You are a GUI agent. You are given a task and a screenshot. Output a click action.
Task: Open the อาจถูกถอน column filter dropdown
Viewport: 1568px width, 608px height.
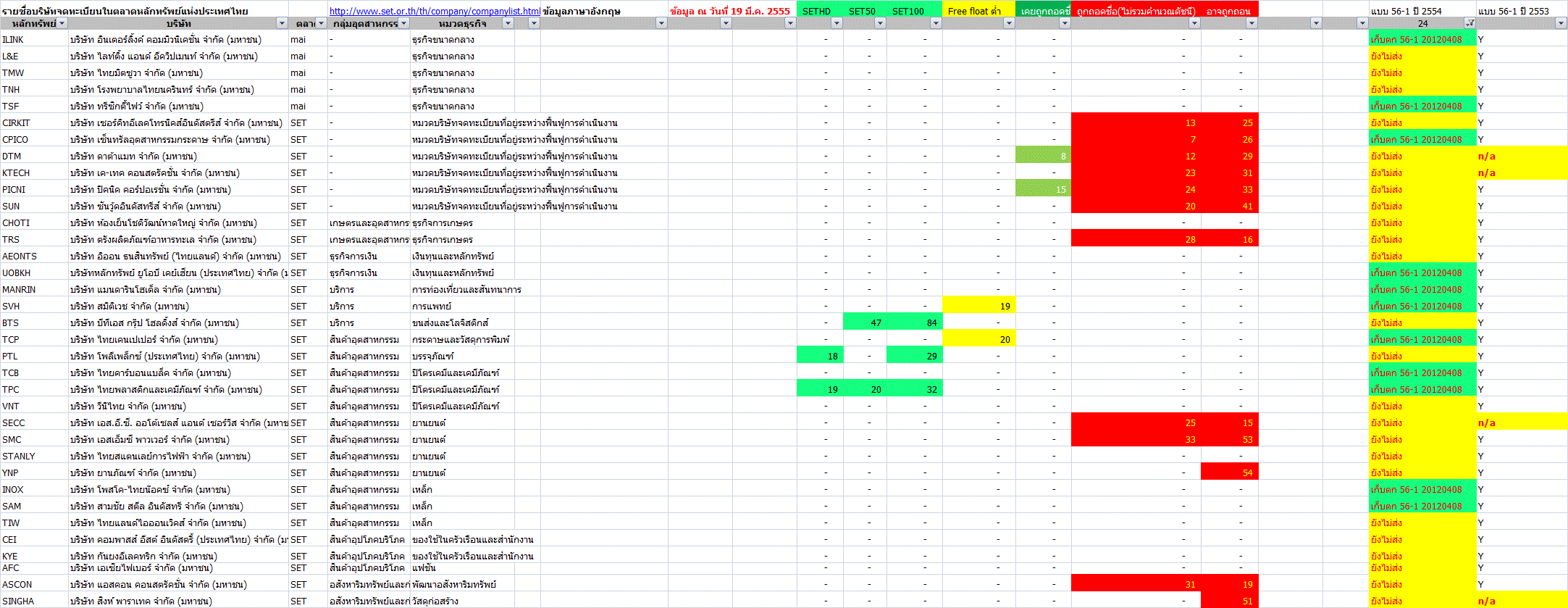click(1252, 23)
